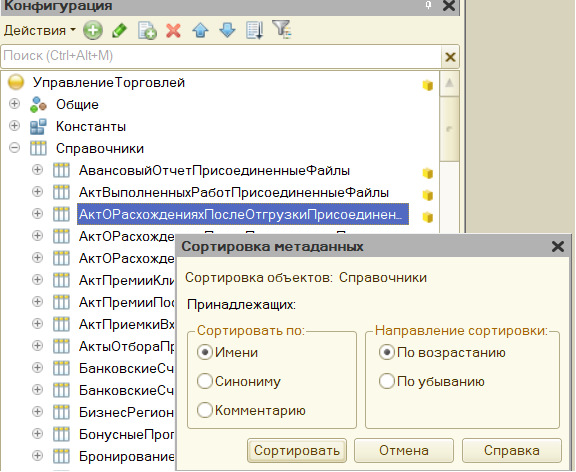Choose По возрастанию direction
The height and width of the screenshot is (472, 576).
[x=442, y=353]
